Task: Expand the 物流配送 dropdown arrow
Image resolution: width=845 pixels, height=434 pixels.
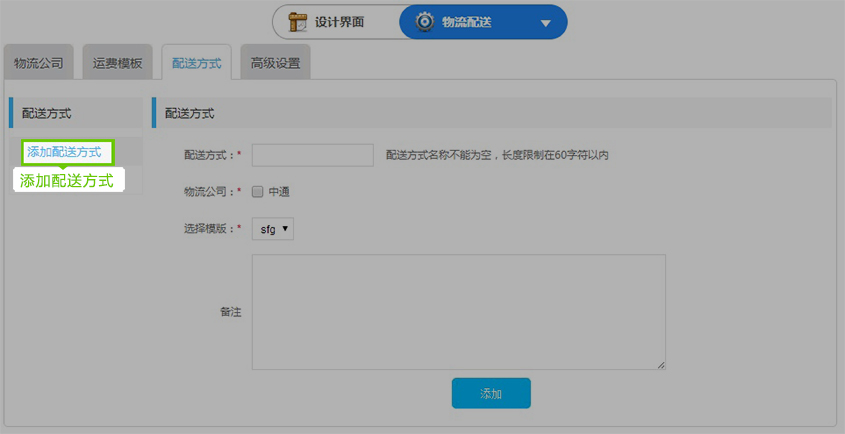Action: 545,23
